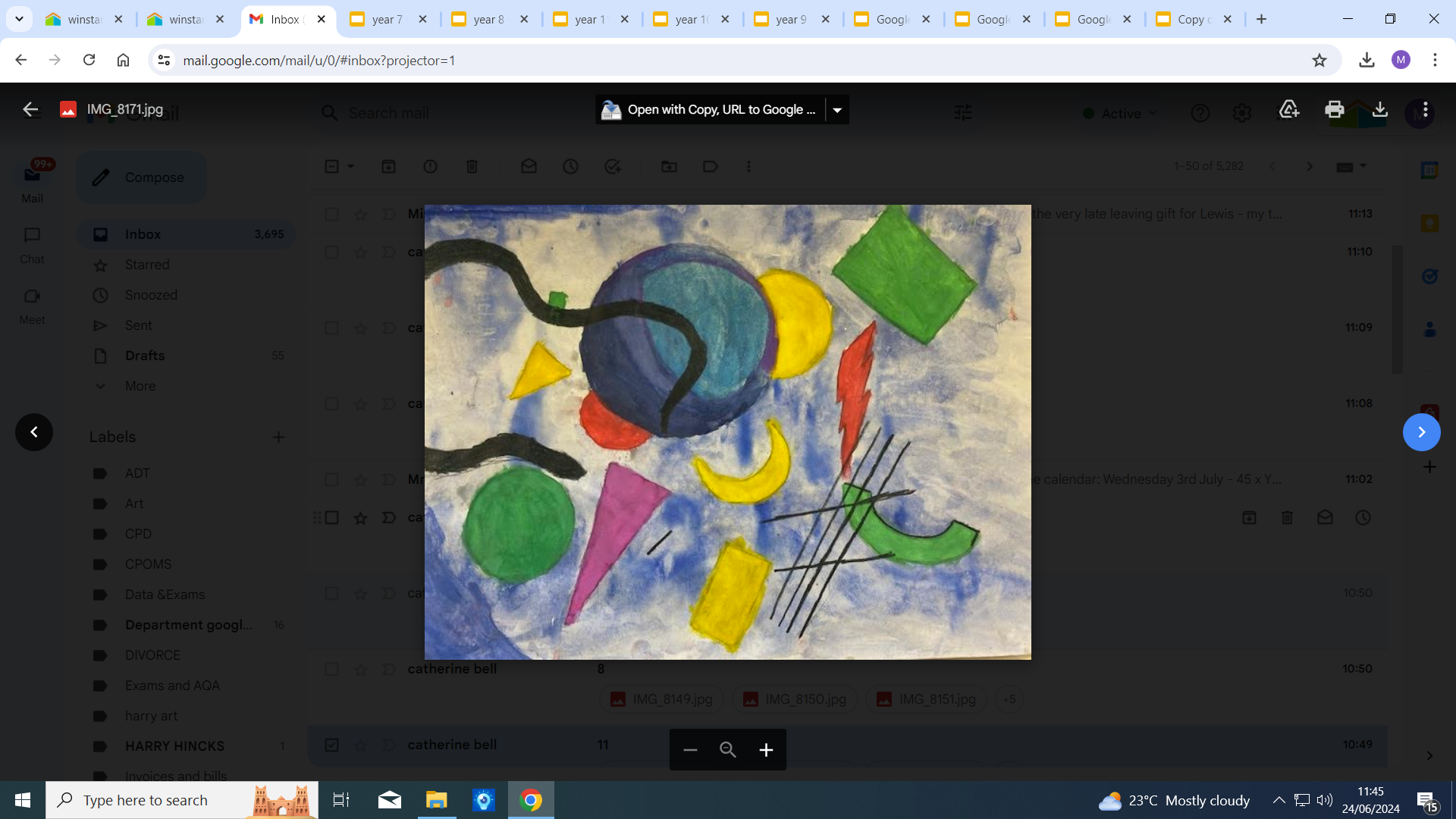The image size is (1456, 819).
Task: Show next image in preview
Action: (x=1421, y=432)
